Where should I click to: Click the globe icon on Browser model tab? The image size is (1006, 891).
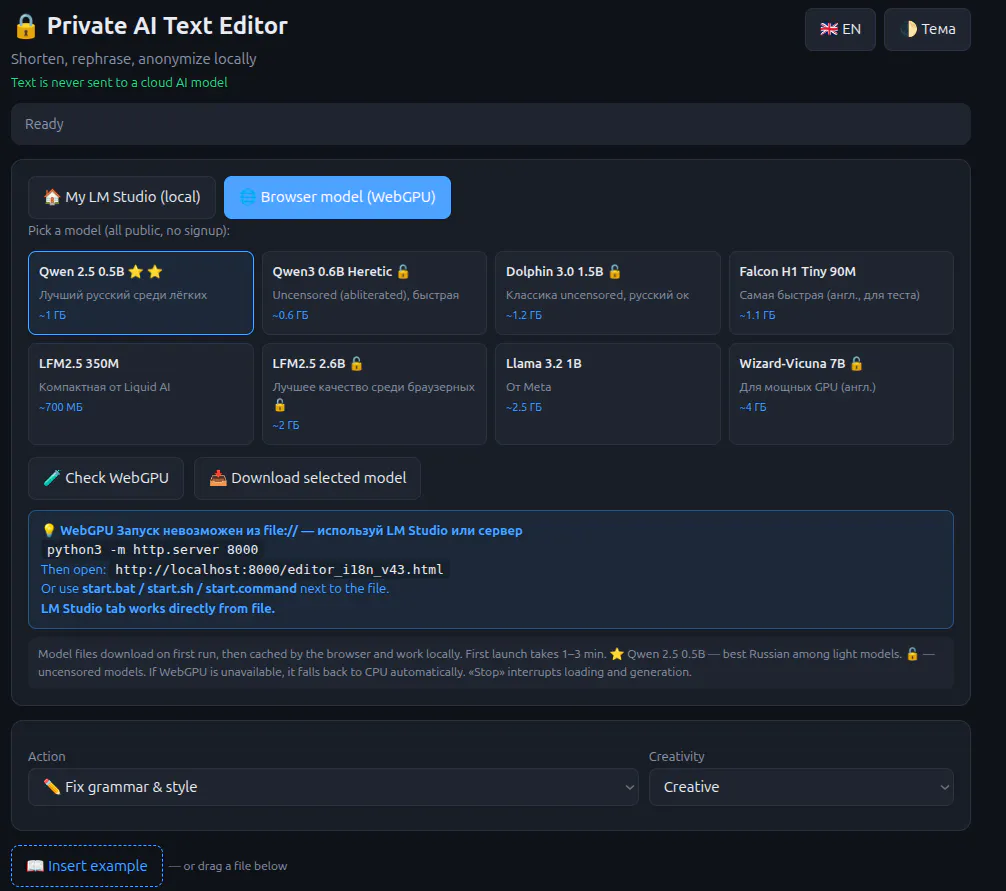pos(248,197)
